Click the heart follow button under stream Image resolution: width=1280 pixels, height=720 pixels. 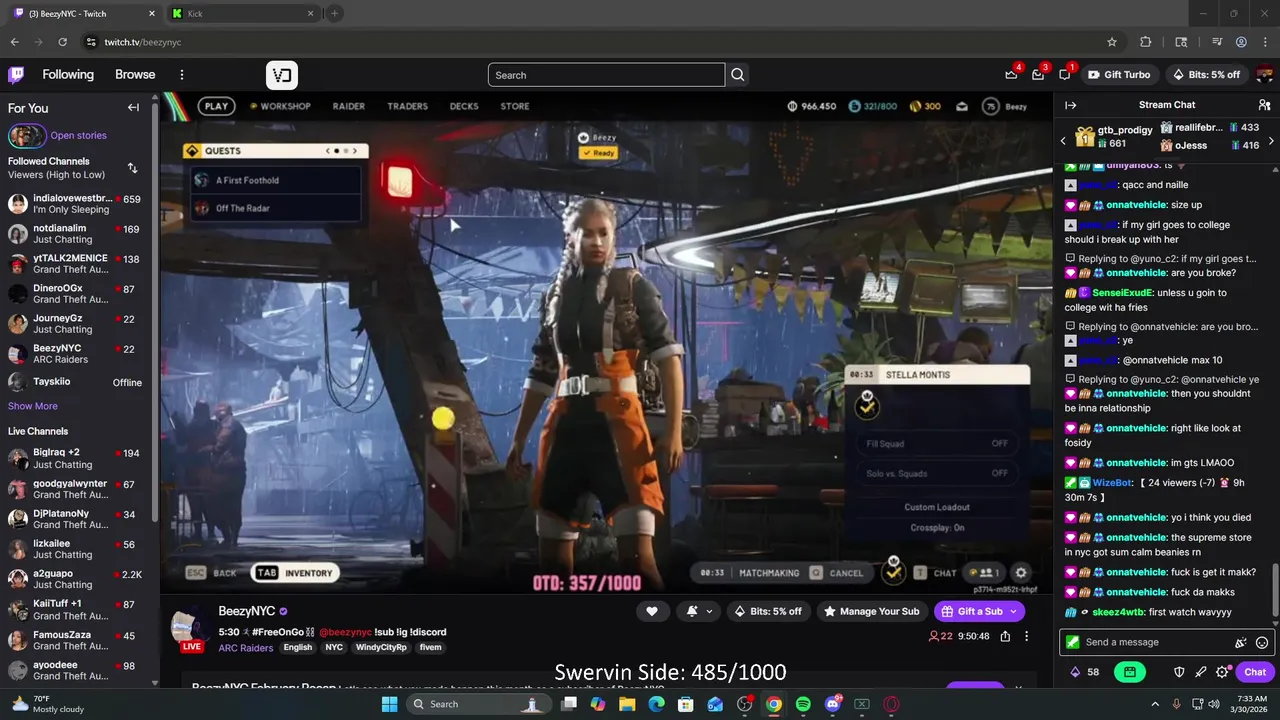[652, 612]
